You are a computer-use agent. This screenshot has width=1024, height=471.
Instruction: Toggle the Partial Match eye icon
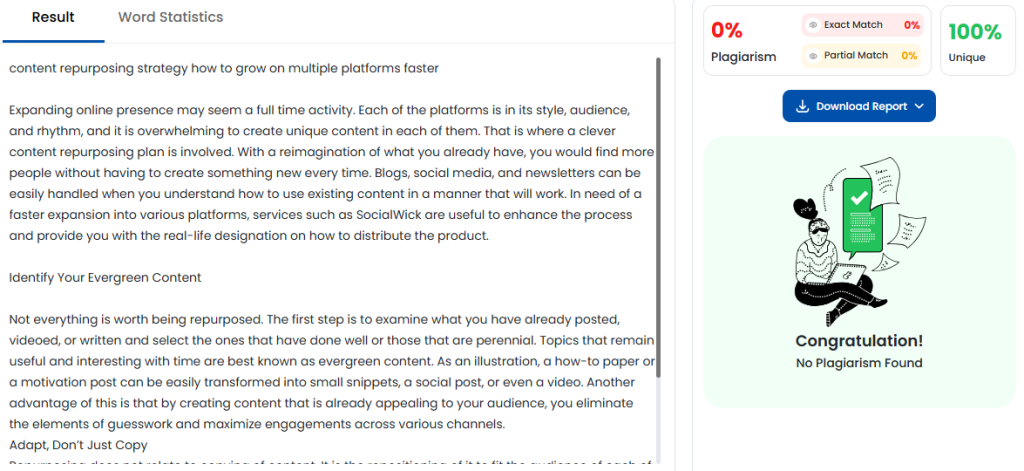[813, 56]
